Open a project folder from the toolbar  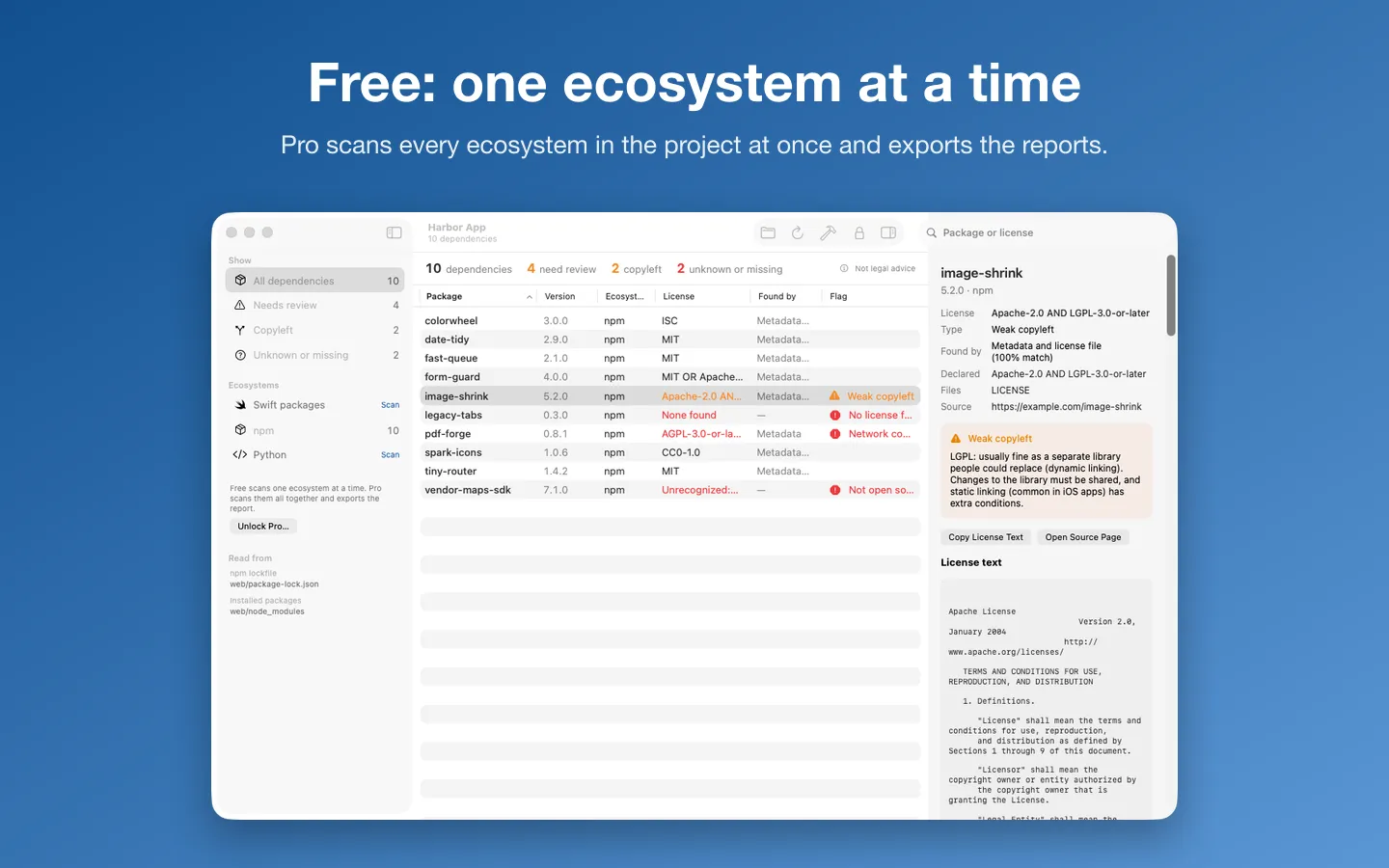[768, 232]
